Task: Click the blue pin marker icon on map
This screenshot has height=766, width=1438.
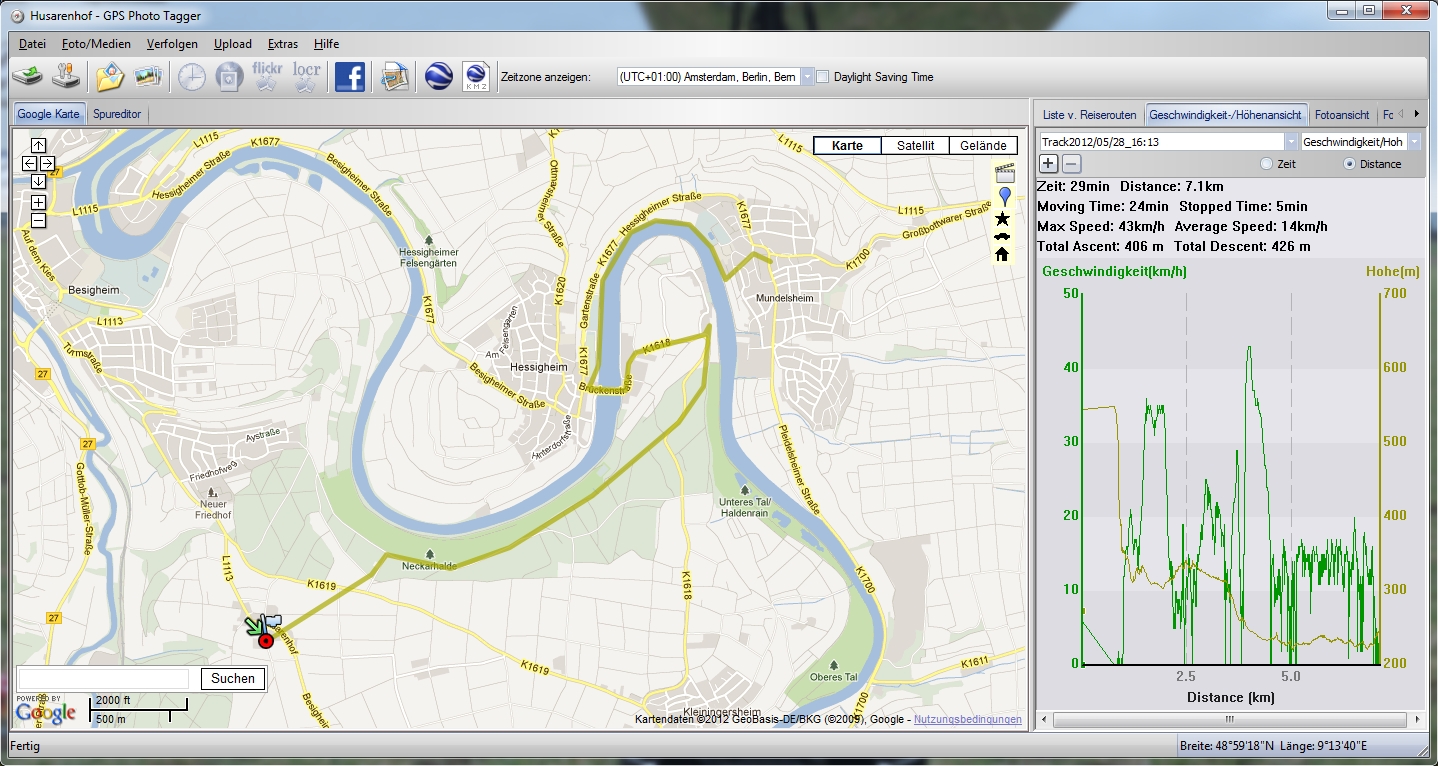Action: pos(1004,196)
